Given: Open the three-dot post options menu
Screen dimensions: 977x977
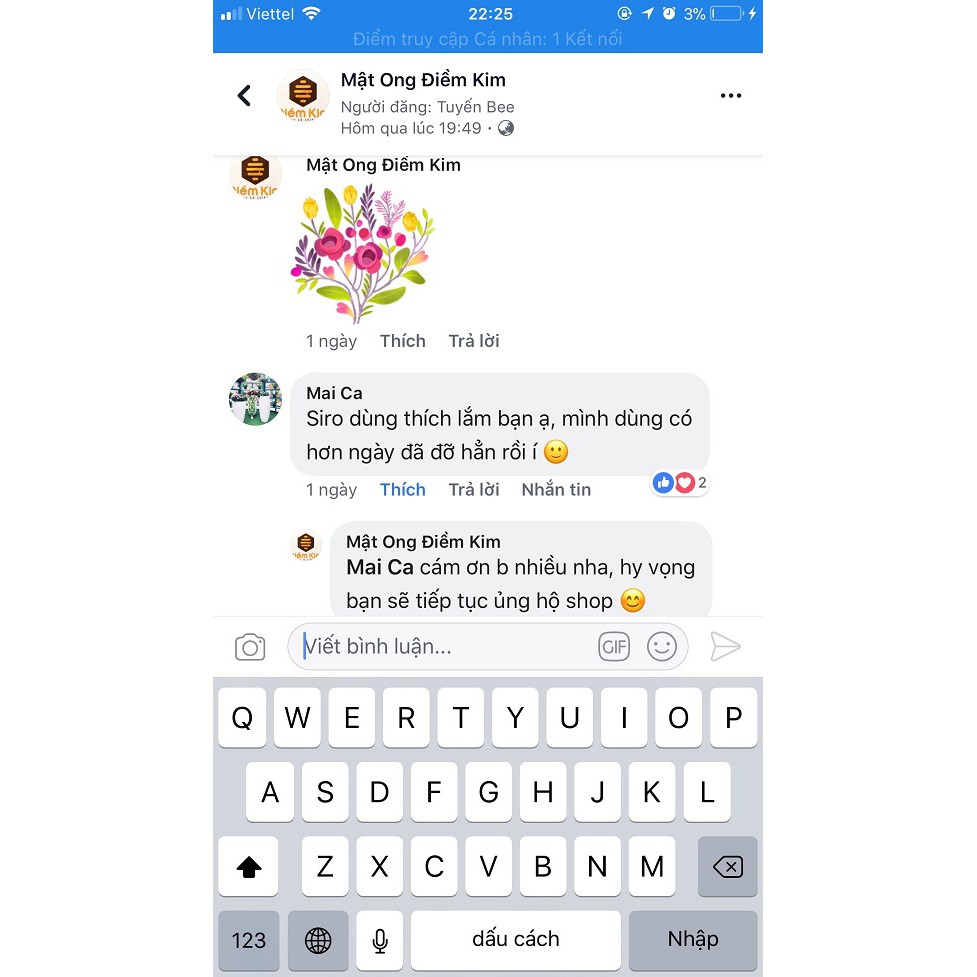Looking at the screenshot, I should point(730,95).
